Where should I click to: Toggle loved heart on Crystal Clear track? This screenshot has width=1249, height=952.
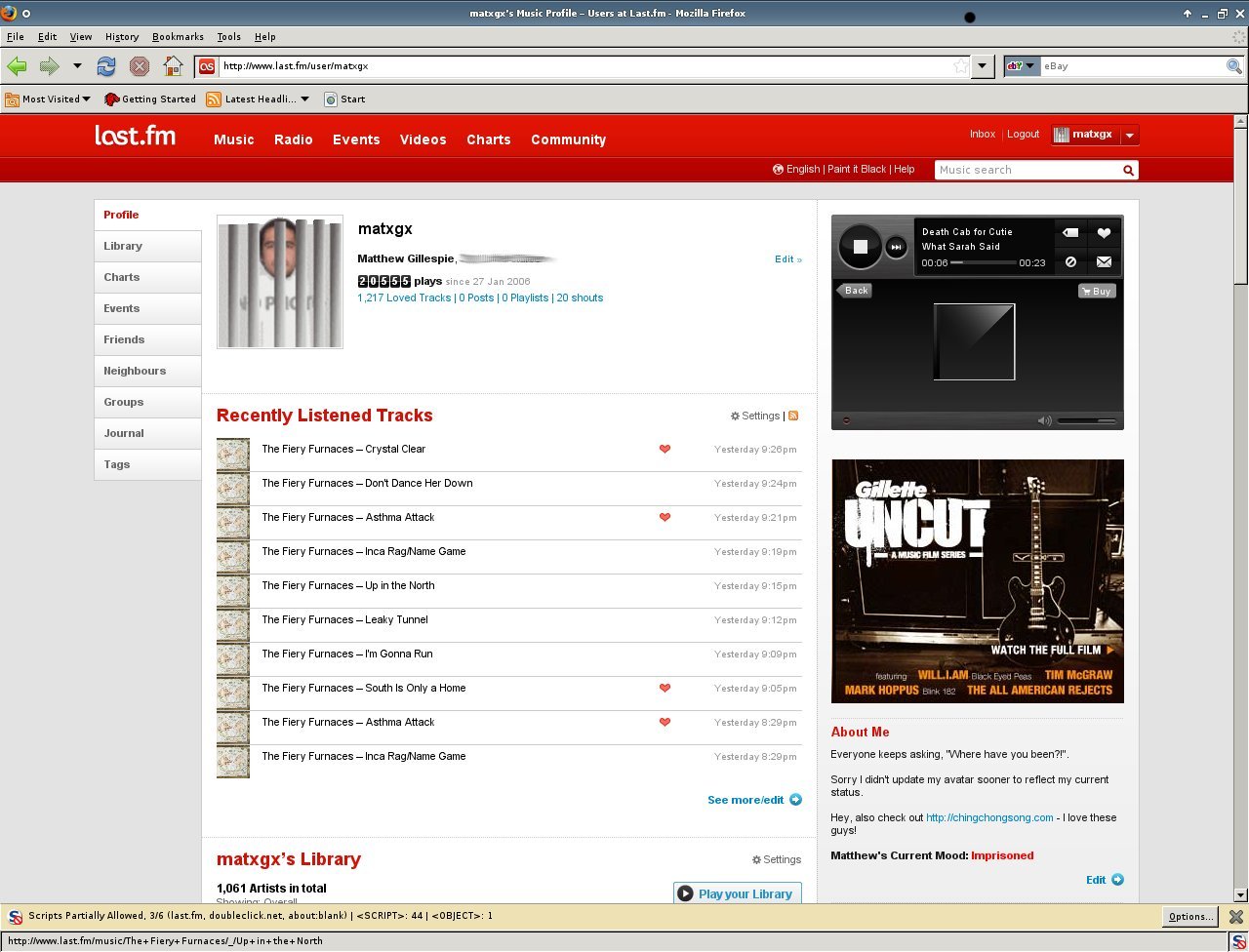coord(665,449)
